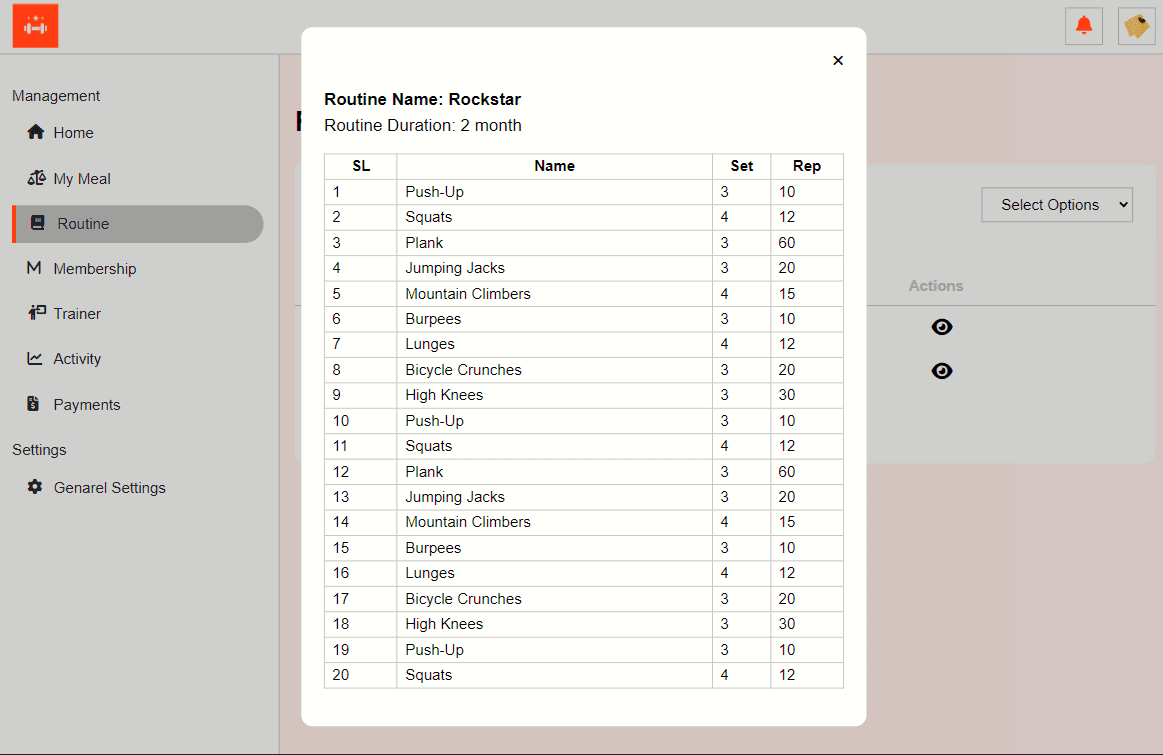Select Push-Up in row 10

pyautogui.click(x=435, y=421)
